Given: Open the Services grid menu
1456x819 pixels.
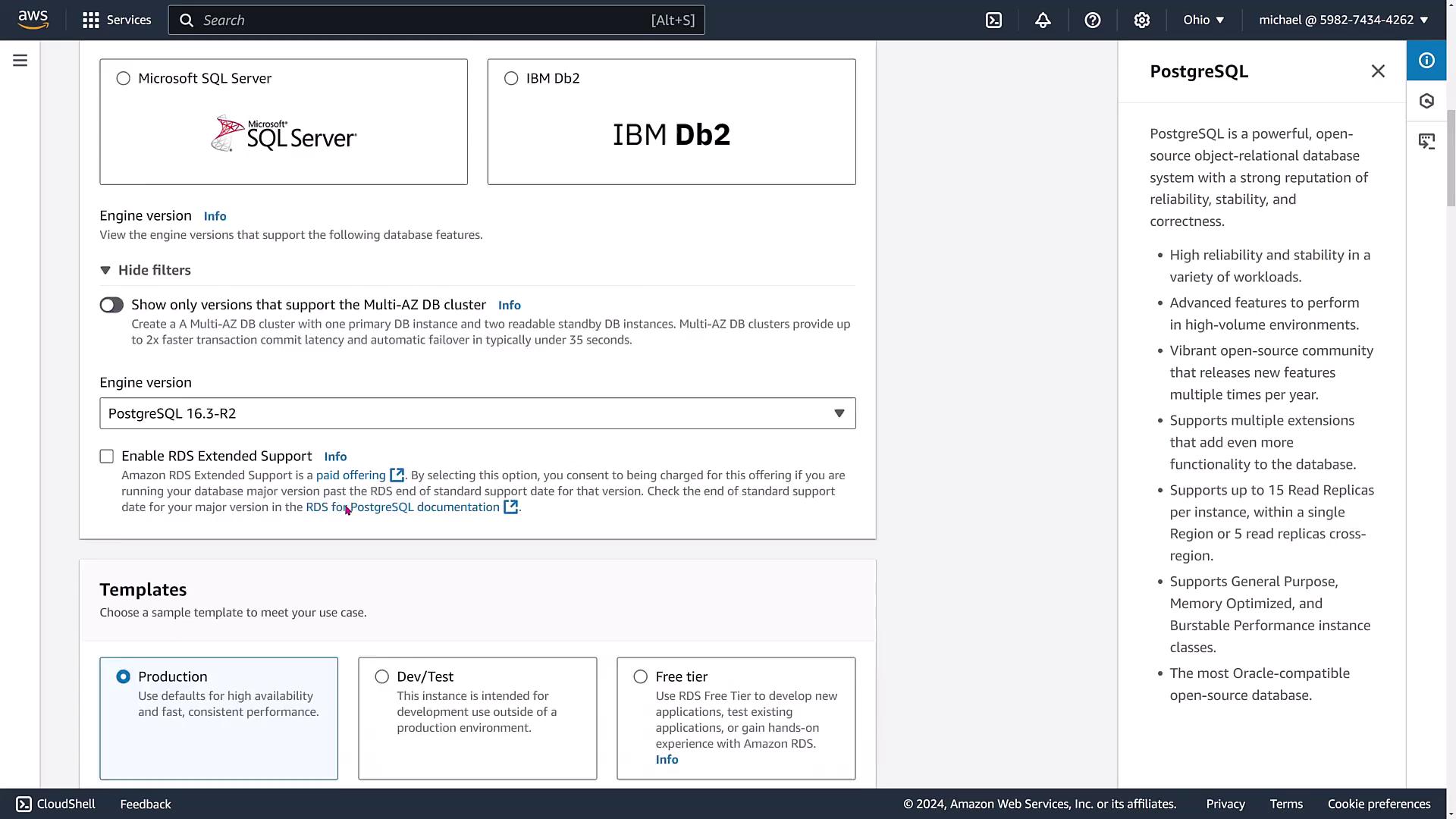Looking at the screenshot, I should (x=116, y=20).
